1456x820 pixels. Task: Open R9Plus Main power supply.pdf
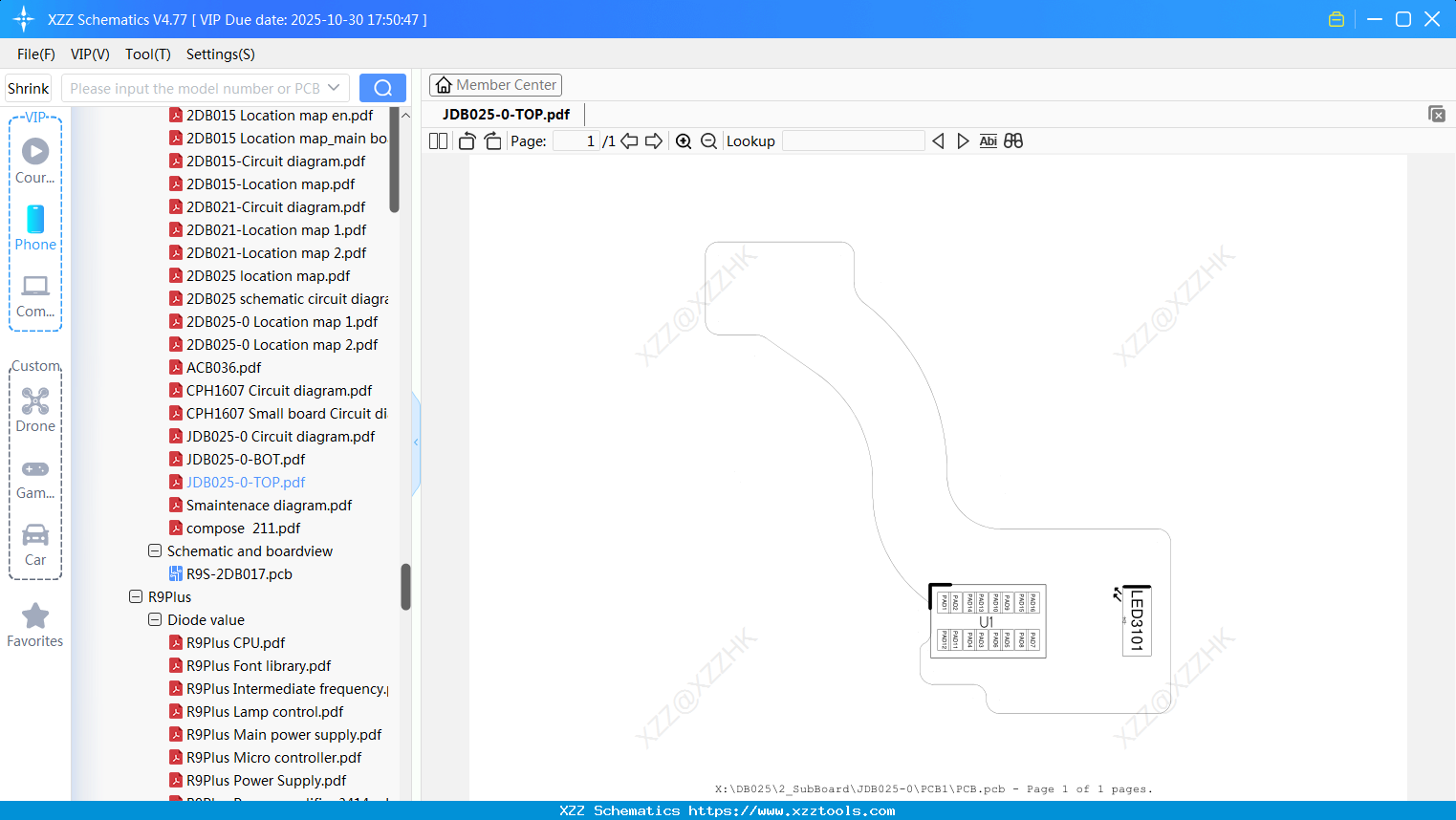coord(284,735)
